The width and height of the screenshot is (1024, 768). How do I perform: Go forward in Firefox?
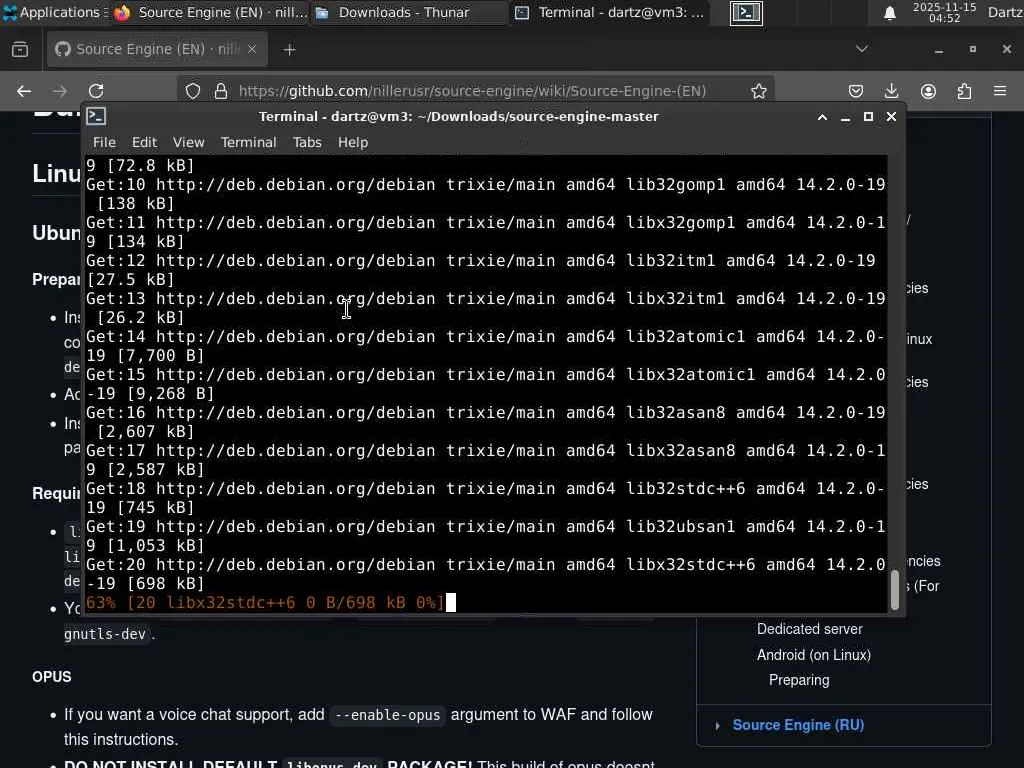click(60, 91)
